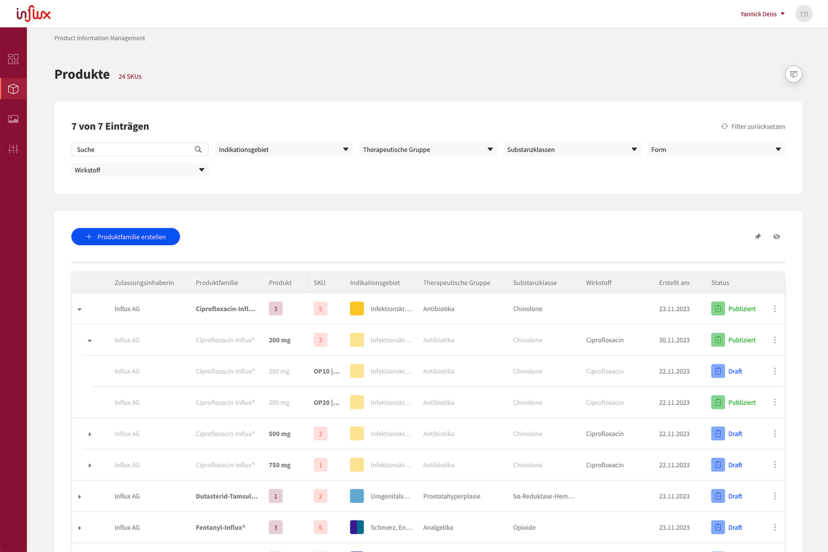Expand the 750 mg product row
Image resolution: width=828 pixels, height=552 pixels.
pos(90,465)
